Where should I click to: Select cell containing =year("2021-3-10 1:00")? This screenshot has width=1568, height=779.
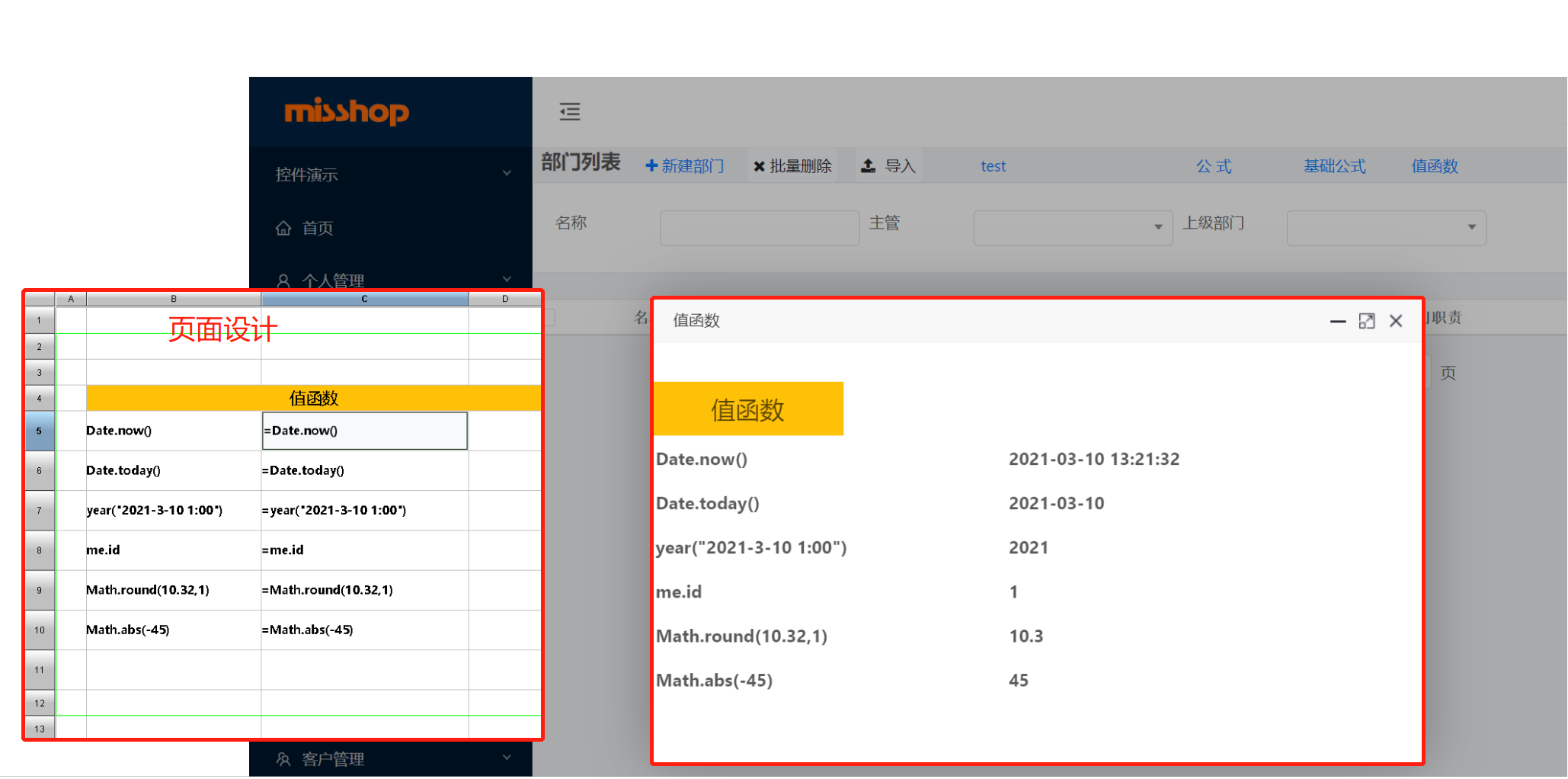click(x=364, y=510)
